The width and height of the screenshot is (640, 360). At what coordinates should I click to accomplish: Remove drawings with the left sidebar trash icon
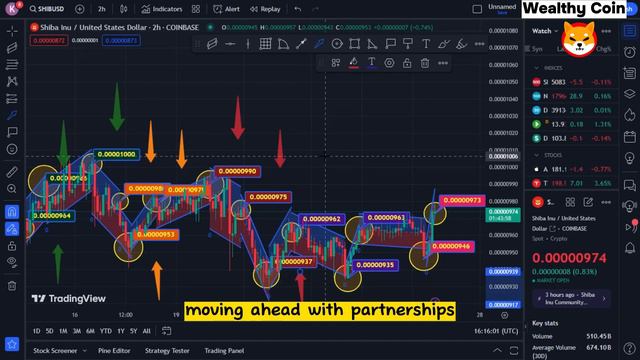pyautogui.click(x=12, y=286)
